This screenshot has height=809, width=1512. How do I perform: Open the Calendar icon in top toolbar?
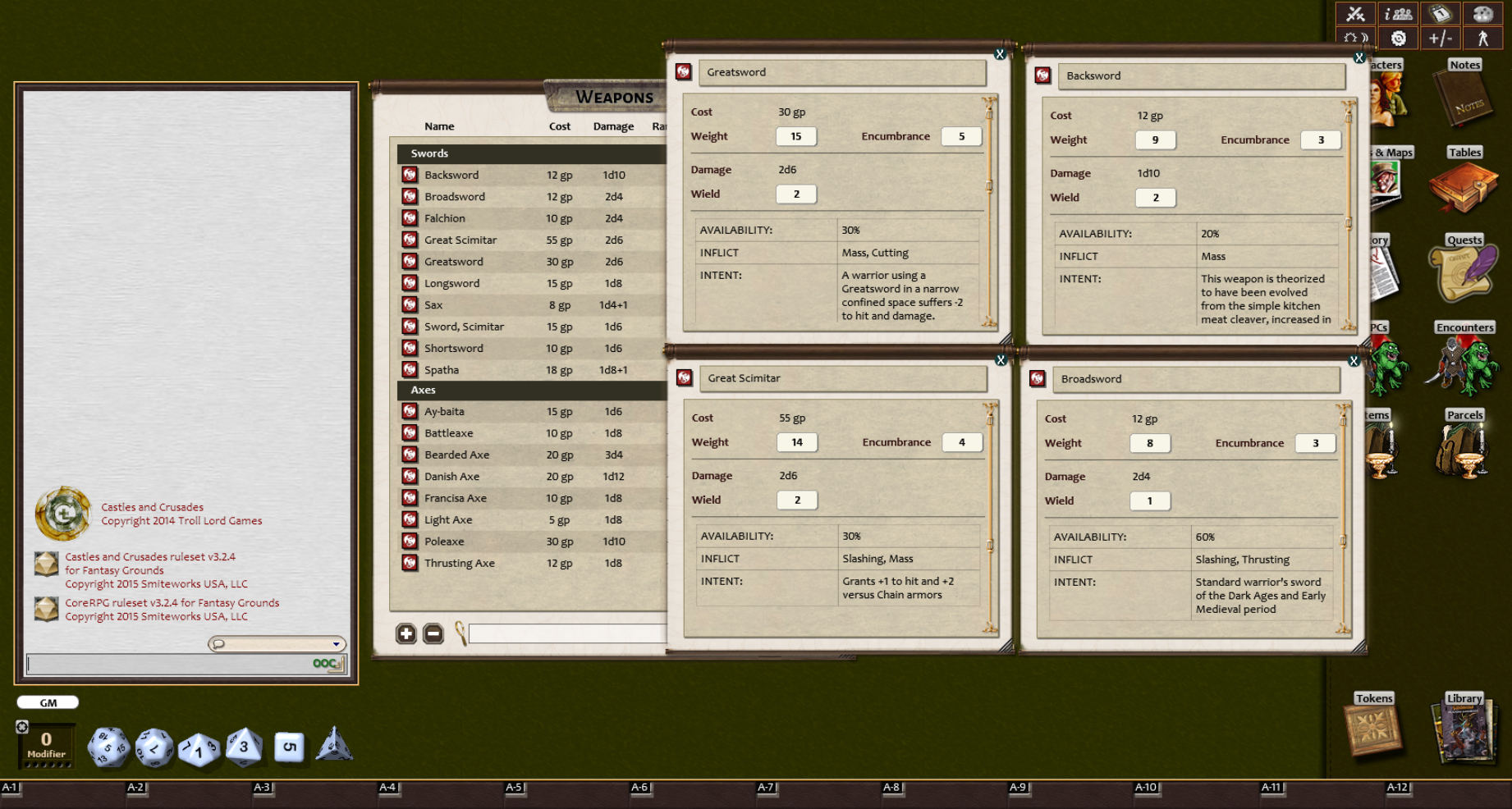[1441, 14]
